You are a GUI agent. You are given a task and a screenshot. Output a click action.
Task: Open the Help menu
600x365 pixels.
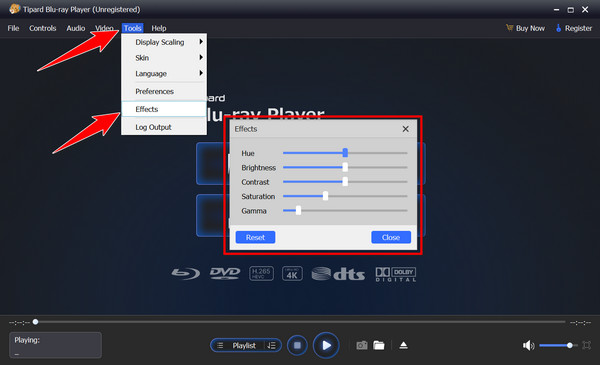158,28
